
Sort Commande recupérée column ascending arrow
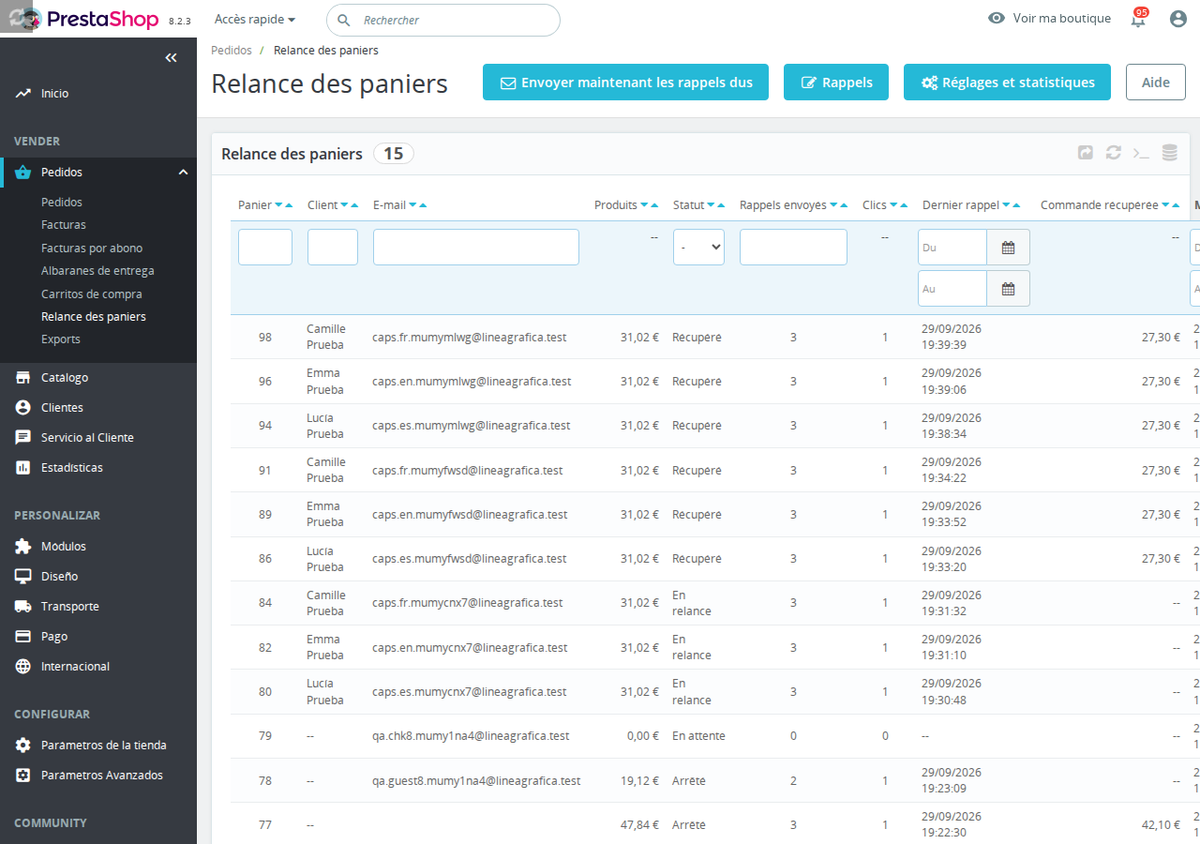point(1176,206)
